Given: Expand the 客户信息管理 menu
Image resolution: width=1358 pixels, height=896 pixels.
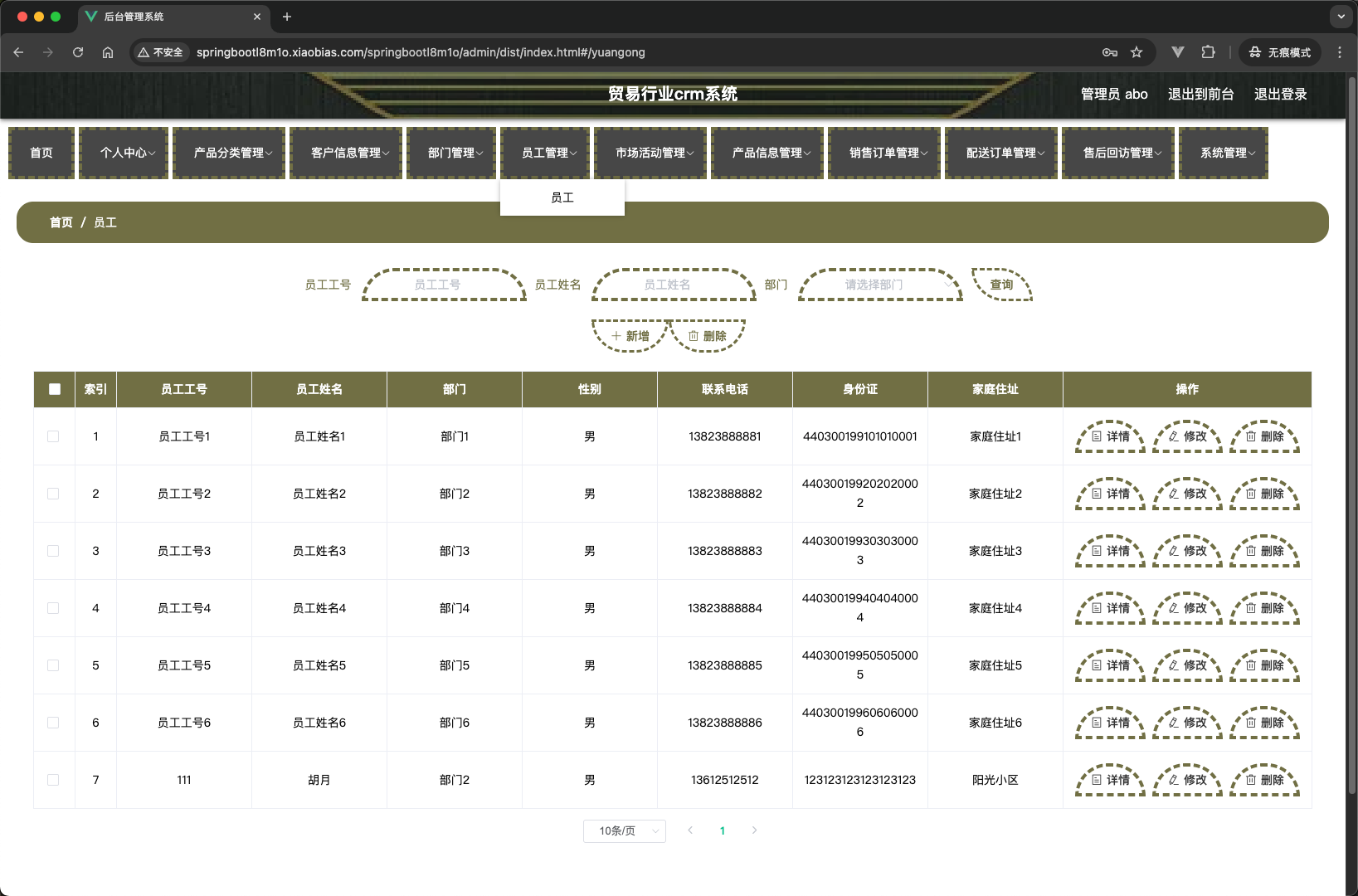Looking at the screenshot, I should click(346, 153).
